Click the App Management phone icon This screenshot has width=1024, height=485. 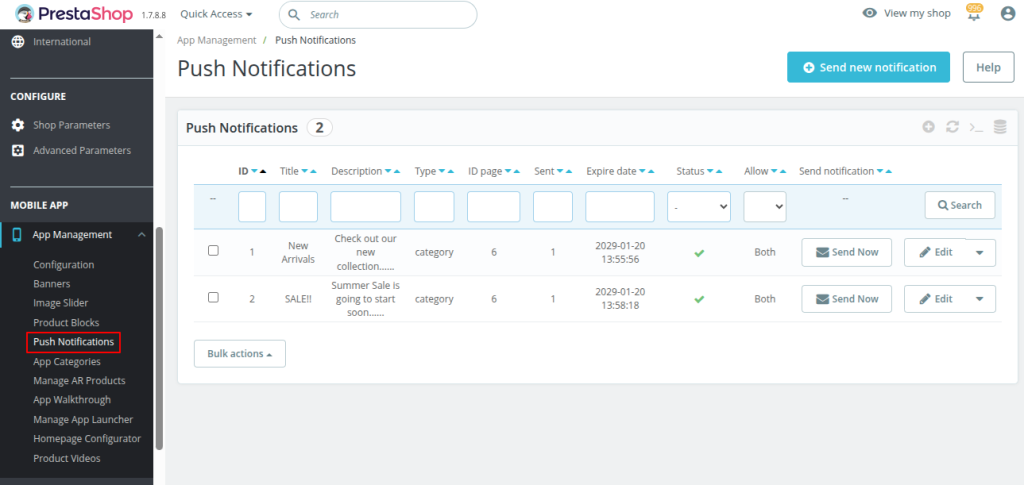(x=18, y=234)
